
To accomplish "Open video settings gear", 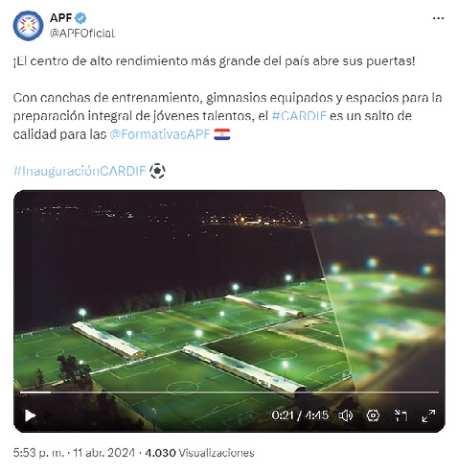I will 373,415.
